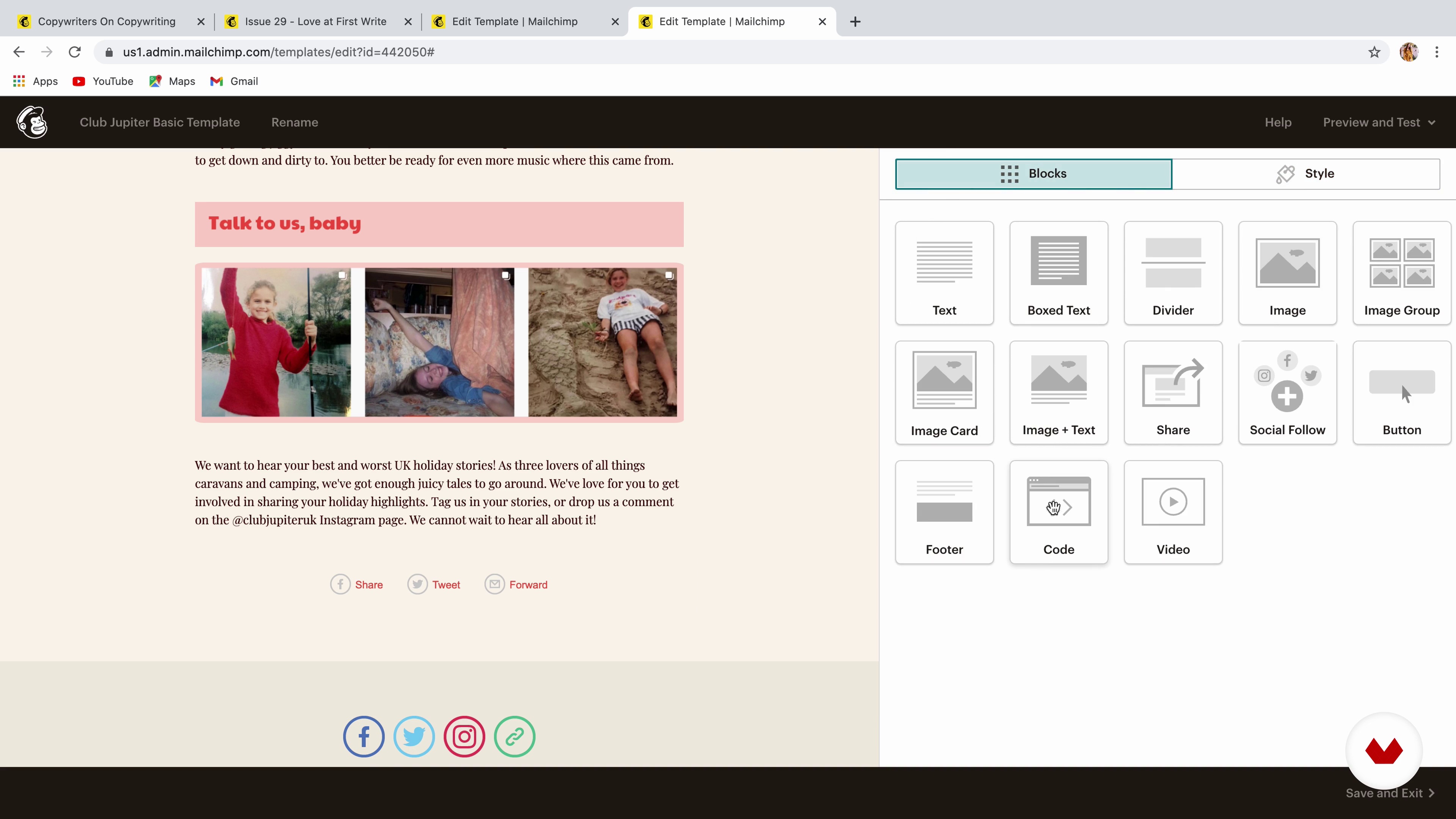
Task: Click Rename in the header
Action: point(295,122)
